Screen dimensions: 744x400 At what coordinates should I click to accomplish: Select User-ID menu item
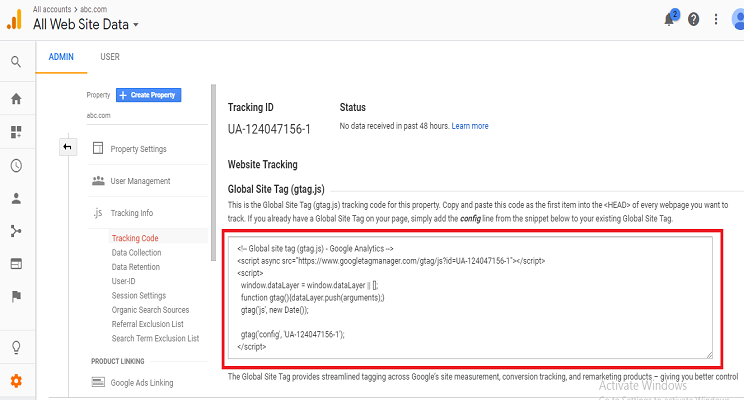click(x=123, y=281)
